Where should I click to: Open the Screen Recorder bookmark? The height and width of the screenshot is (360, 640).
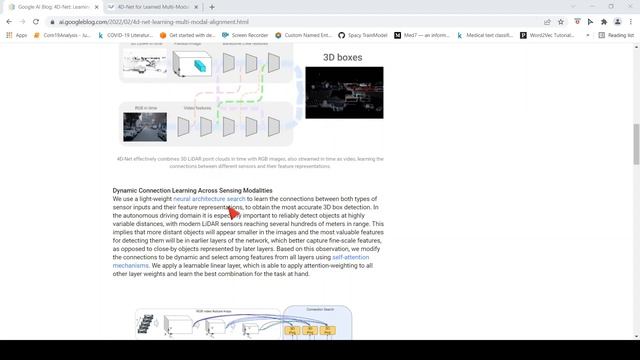245,36
